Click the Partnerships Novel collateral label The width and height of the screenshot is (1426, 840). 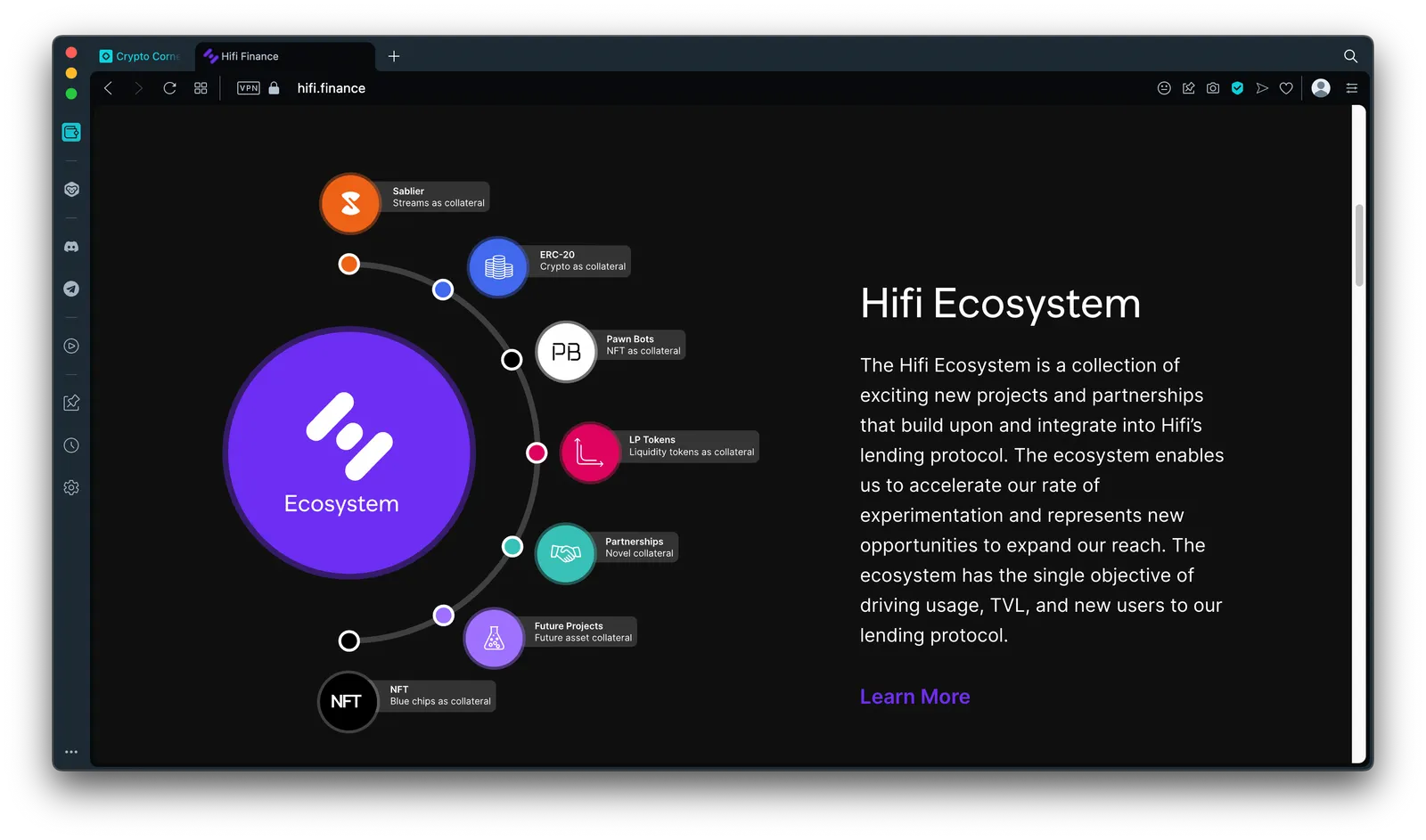pos(639,547)
